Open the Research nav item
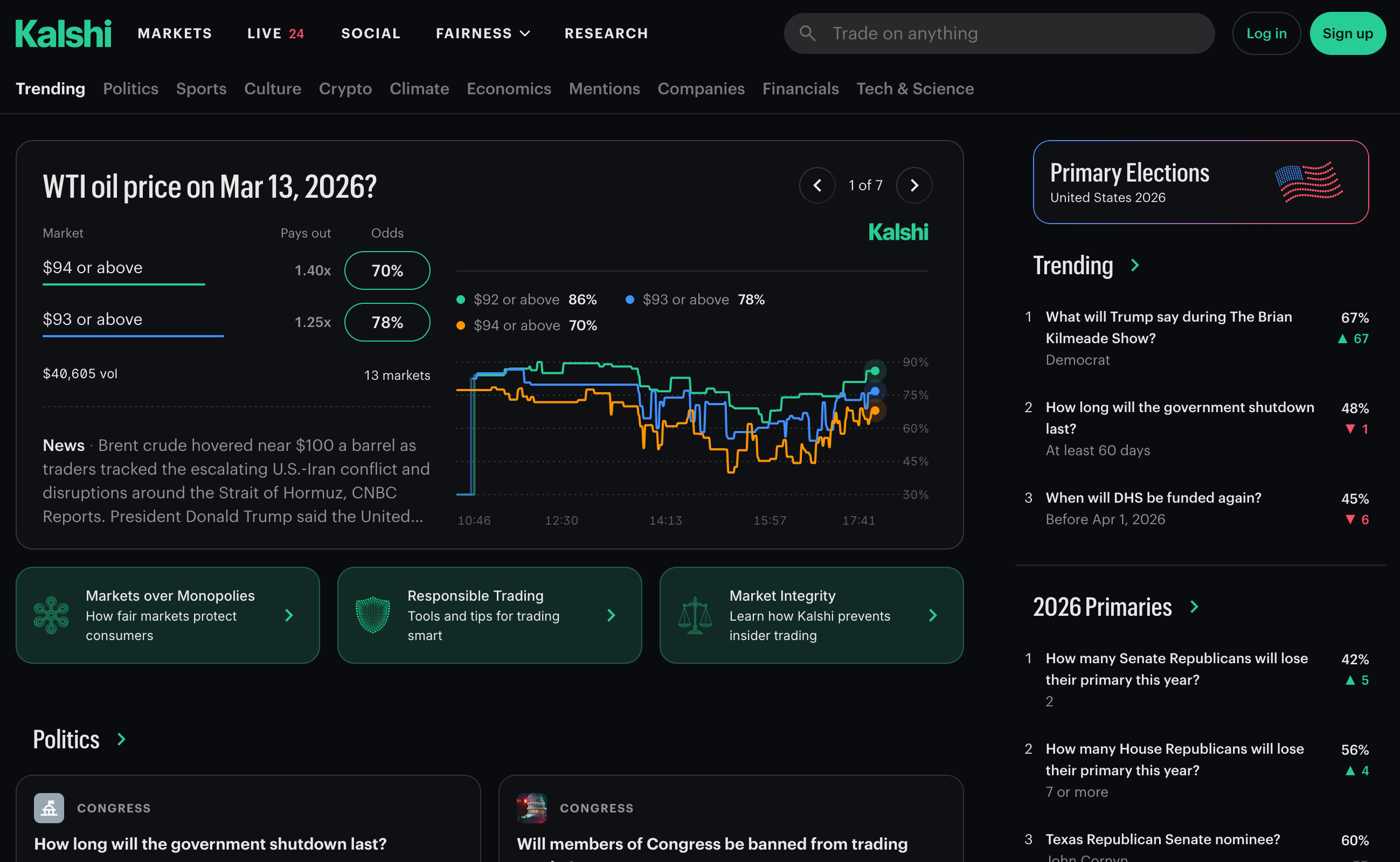The image size is (1400, 862). 606,33
